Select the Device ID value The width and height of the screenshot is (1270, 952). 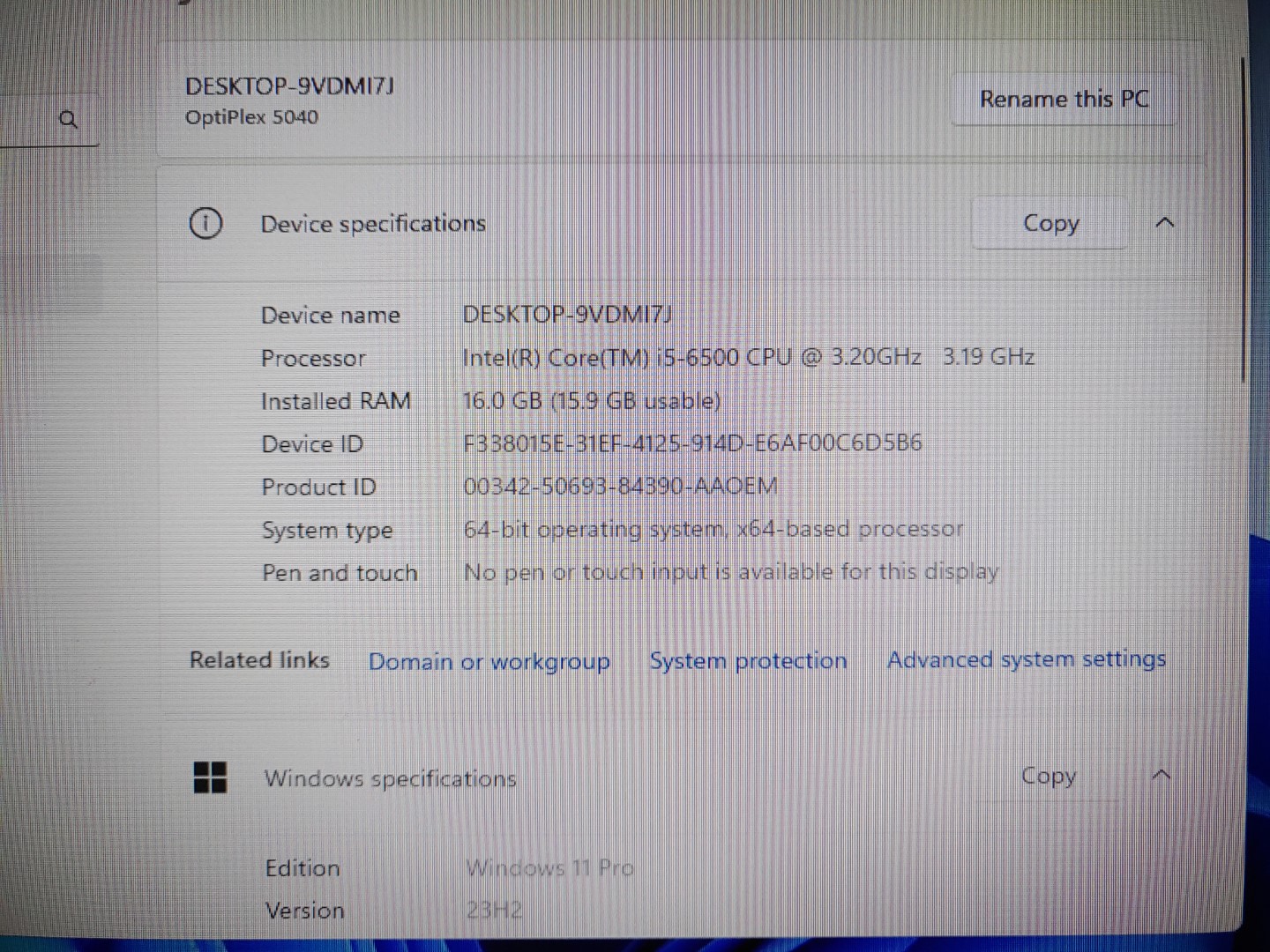pos(694,443)
